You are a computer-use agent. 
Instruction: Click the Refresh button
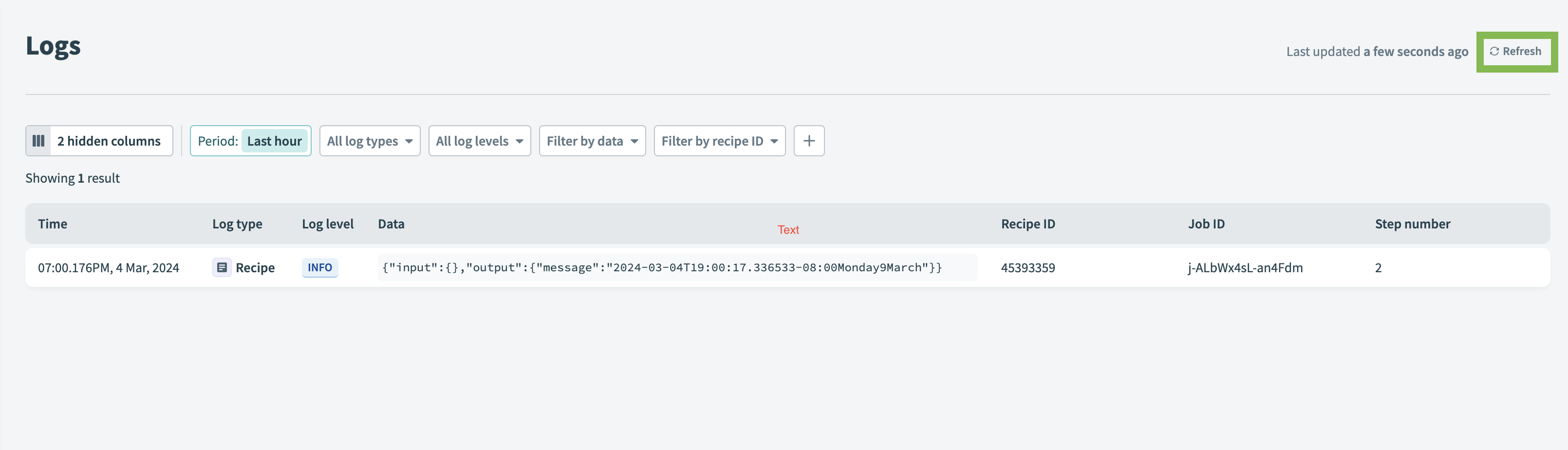click(1515, 52)
